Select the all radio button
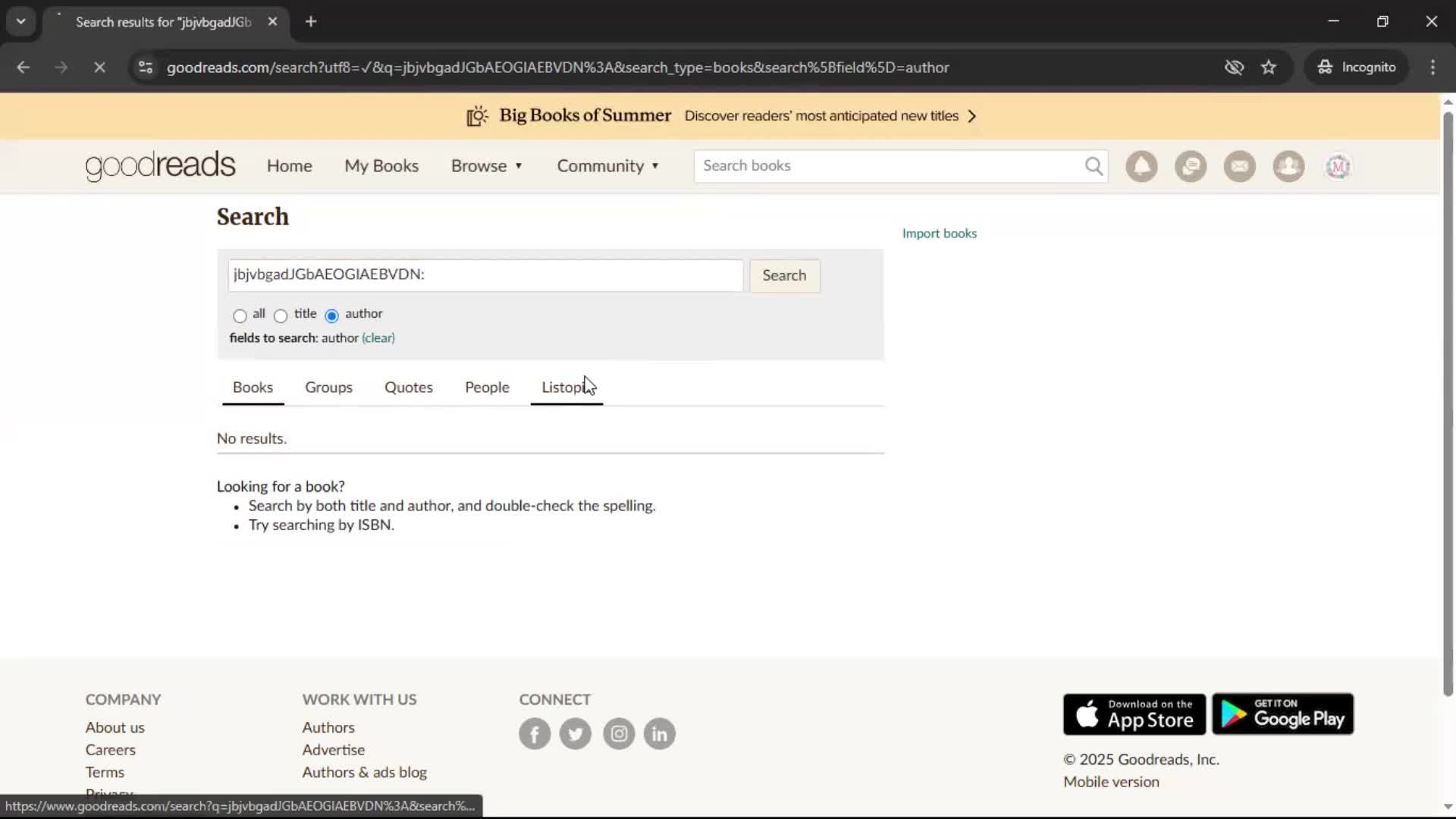1456x819 pixels. click(x=240, y=315)
